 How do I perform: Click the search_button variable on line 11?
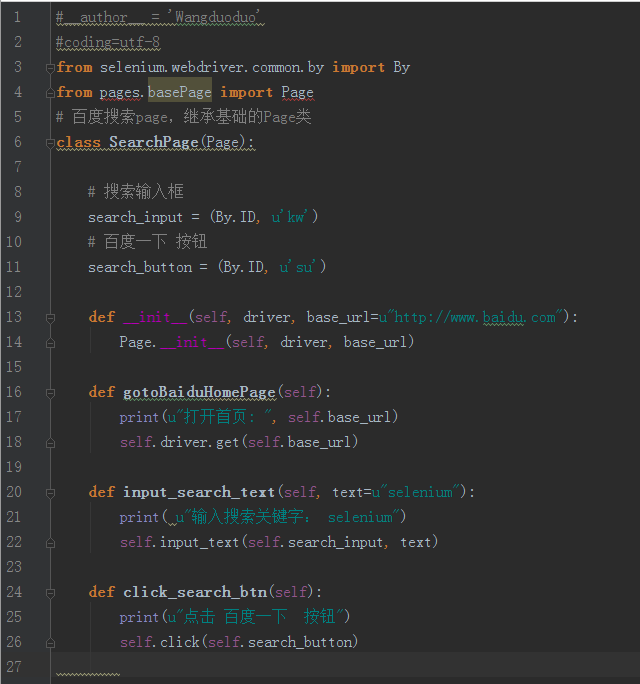point(140,267)
